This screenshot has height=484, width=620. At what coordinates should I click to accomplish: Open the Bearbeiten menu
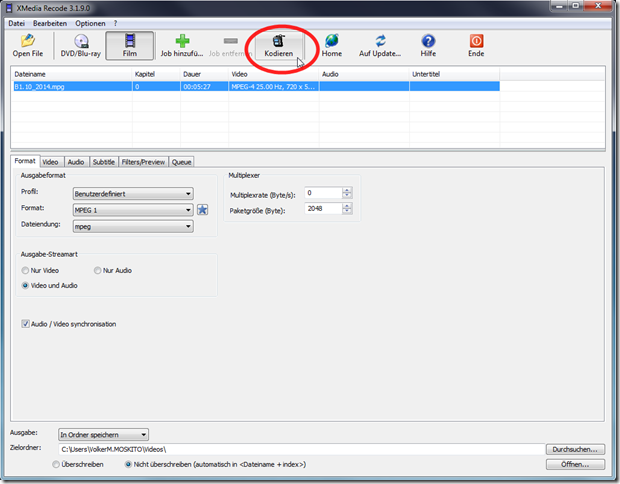(x=52, y=22)
